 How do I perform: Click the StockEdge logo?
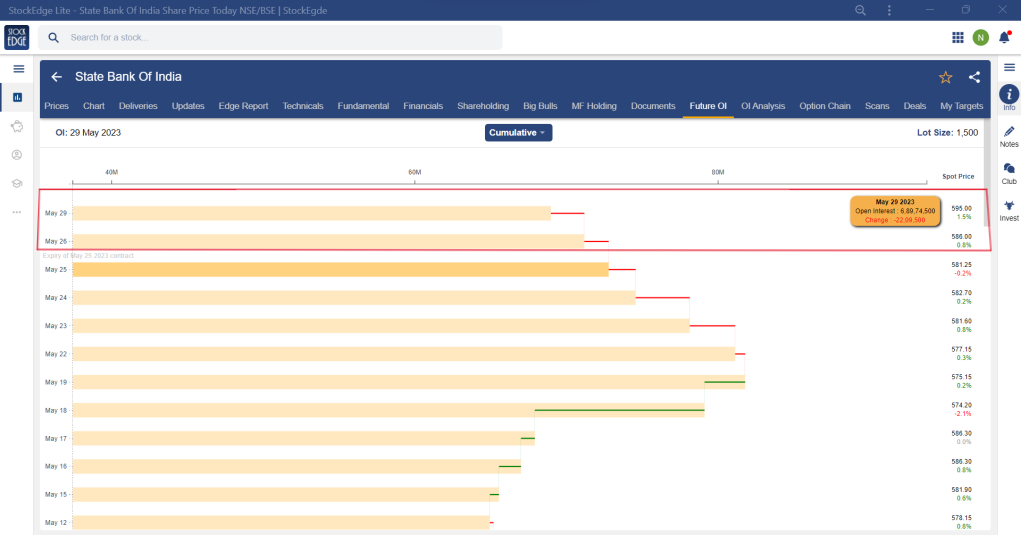[x=17, y=38]
